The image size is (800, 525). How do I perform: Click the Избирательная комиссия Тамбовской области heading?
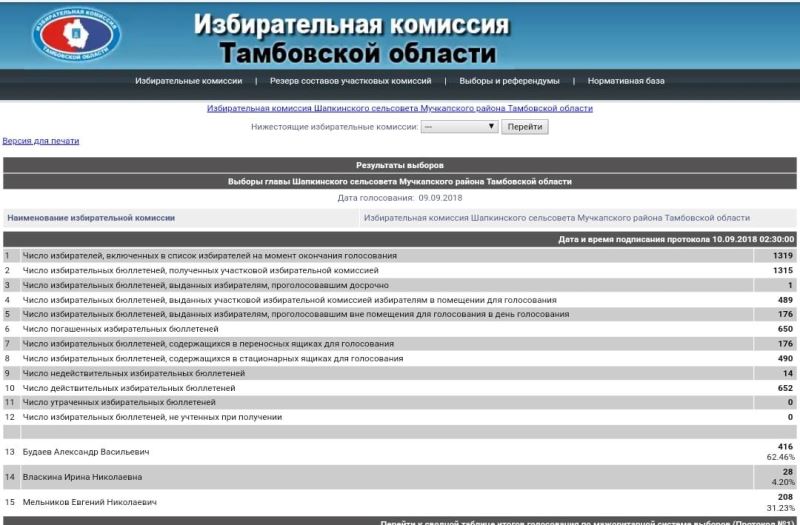coord(352,38)
